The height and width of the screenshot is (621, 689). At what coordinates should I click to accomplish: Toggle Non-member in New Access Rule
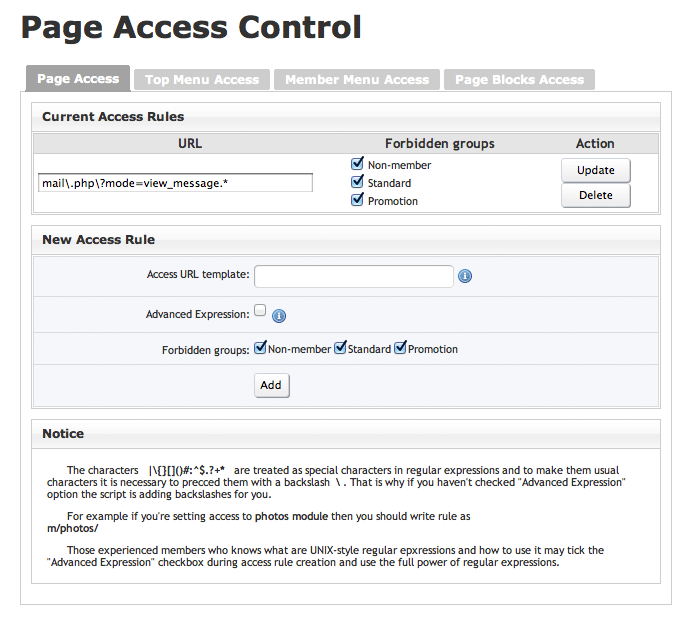click(260, 348)
